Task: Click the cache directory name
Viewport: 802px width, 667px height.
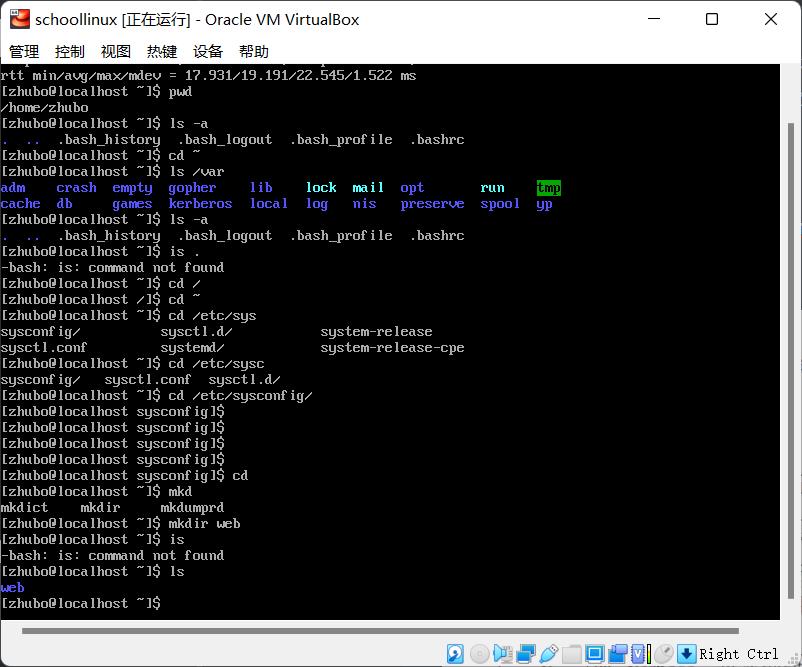Action: (20, 204)
